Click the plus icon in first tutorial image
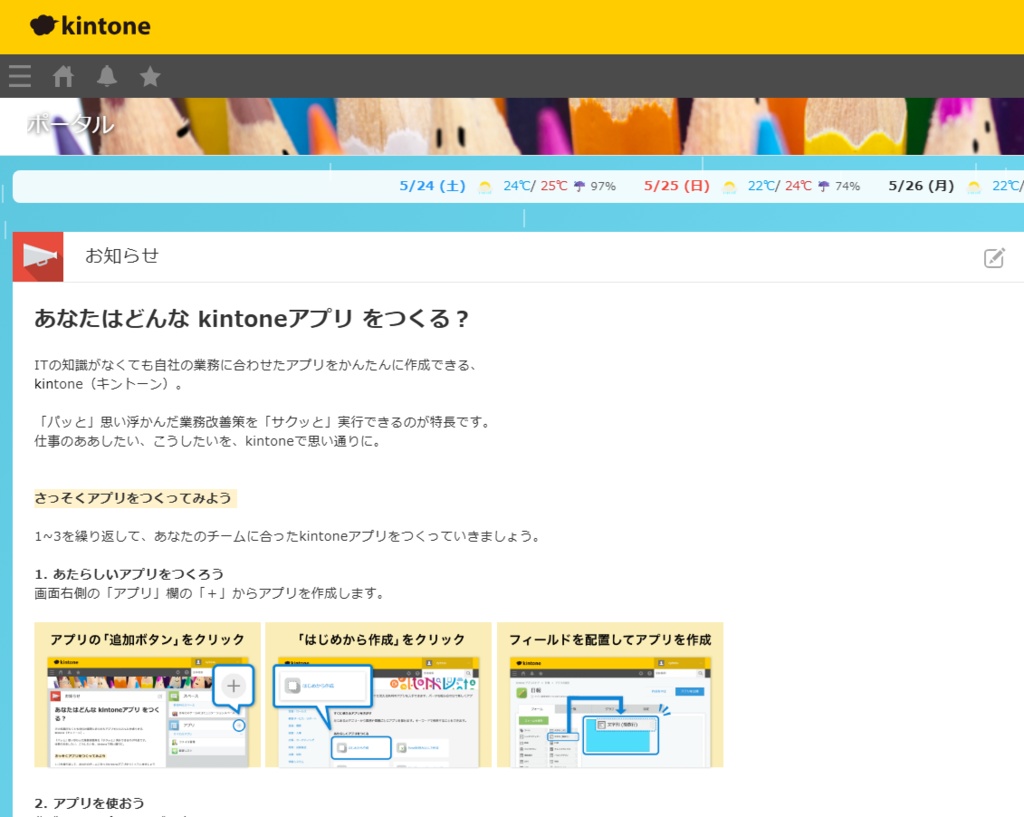This screenshot has width=1024, height=817. [233, 686]
